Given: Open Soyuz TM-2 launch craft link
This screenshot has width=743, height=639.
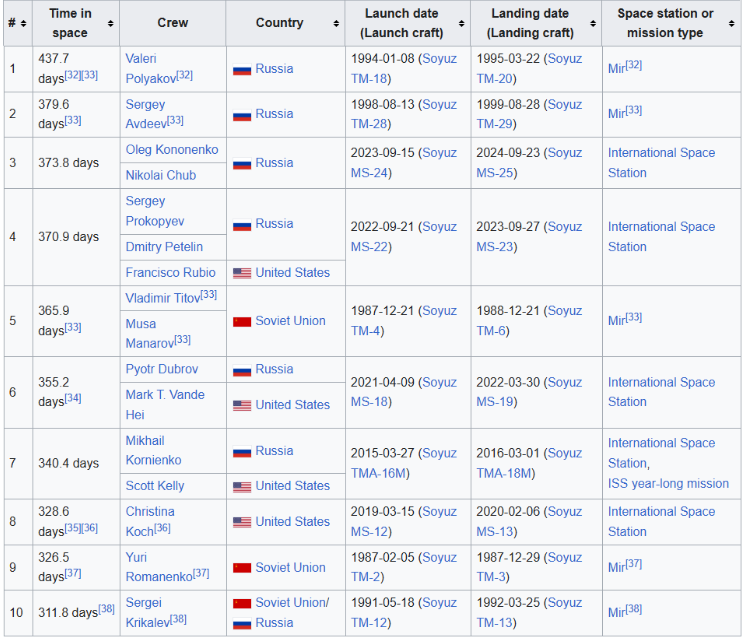Looking at the screenshot, I should coord(404,567).
